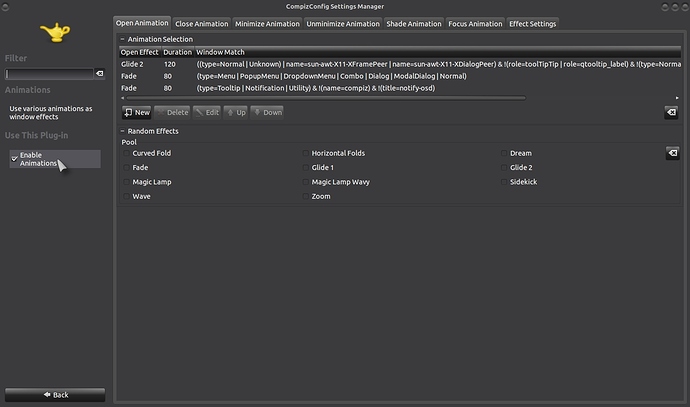Focus the Filter text field
690x407 pixels.
[49, 73]
